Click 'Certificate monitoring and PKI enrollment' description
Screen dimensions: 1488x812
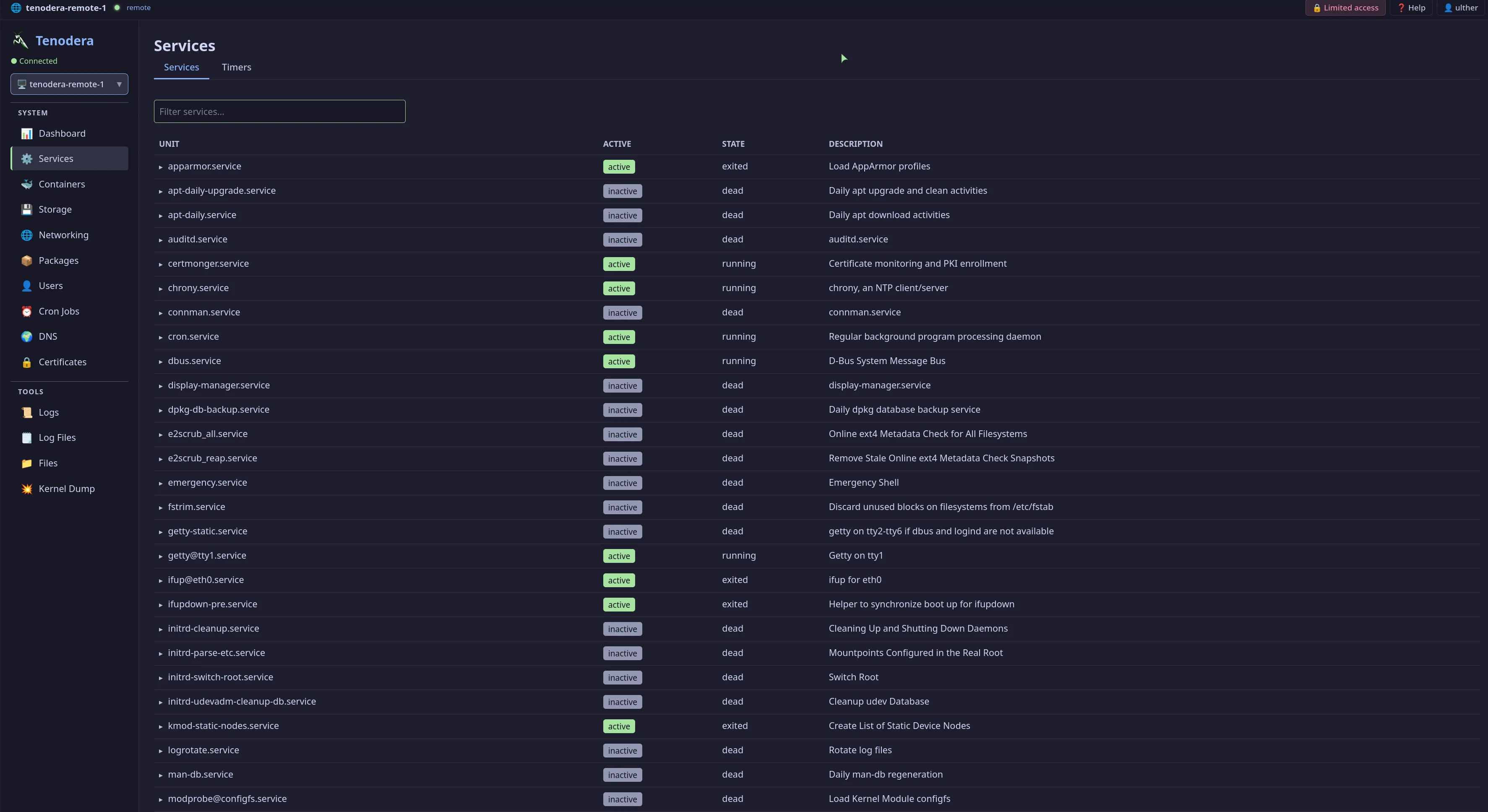pos(917,264)
